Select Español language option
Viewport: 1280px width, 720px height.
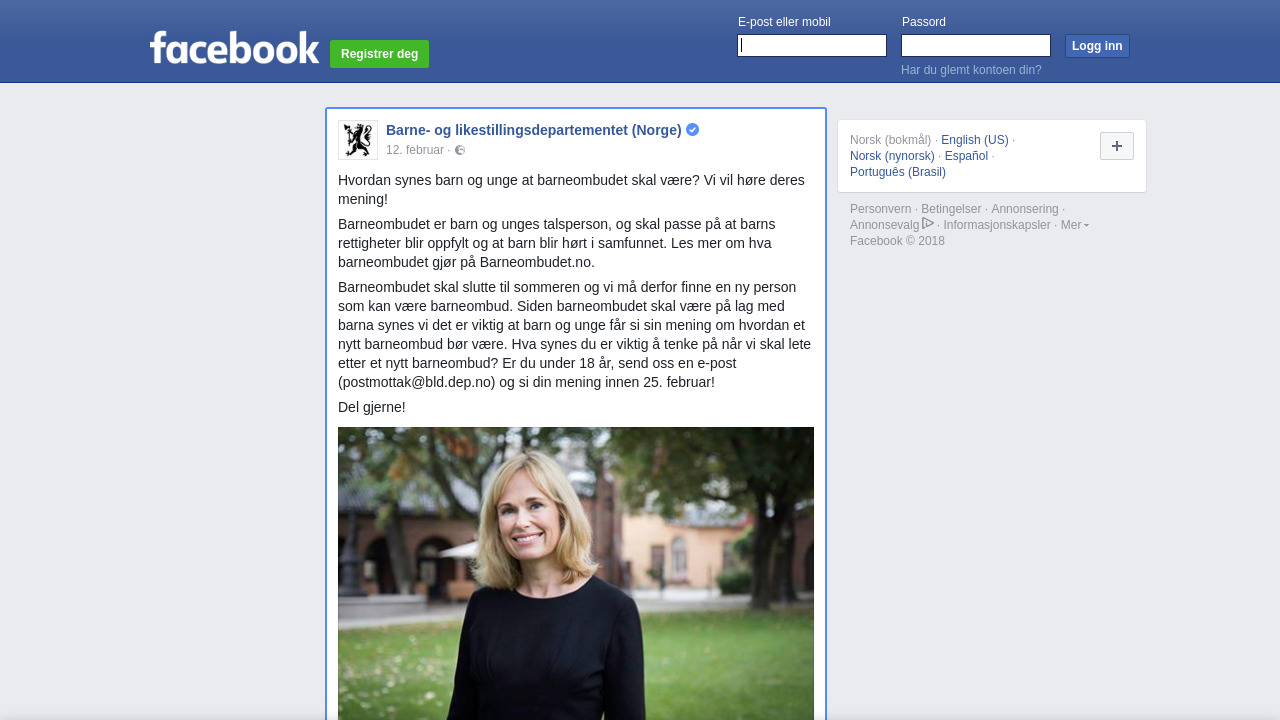tap(966, 156)
